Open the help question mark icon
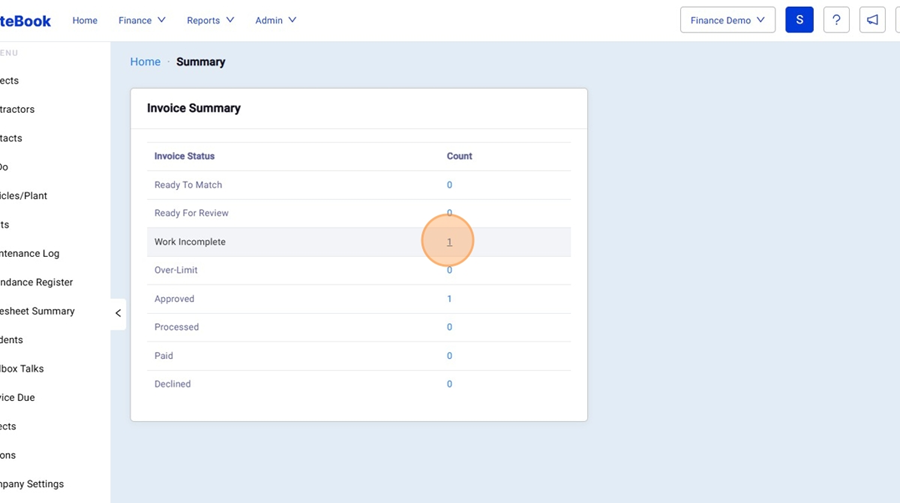 [x=836, y=20]
